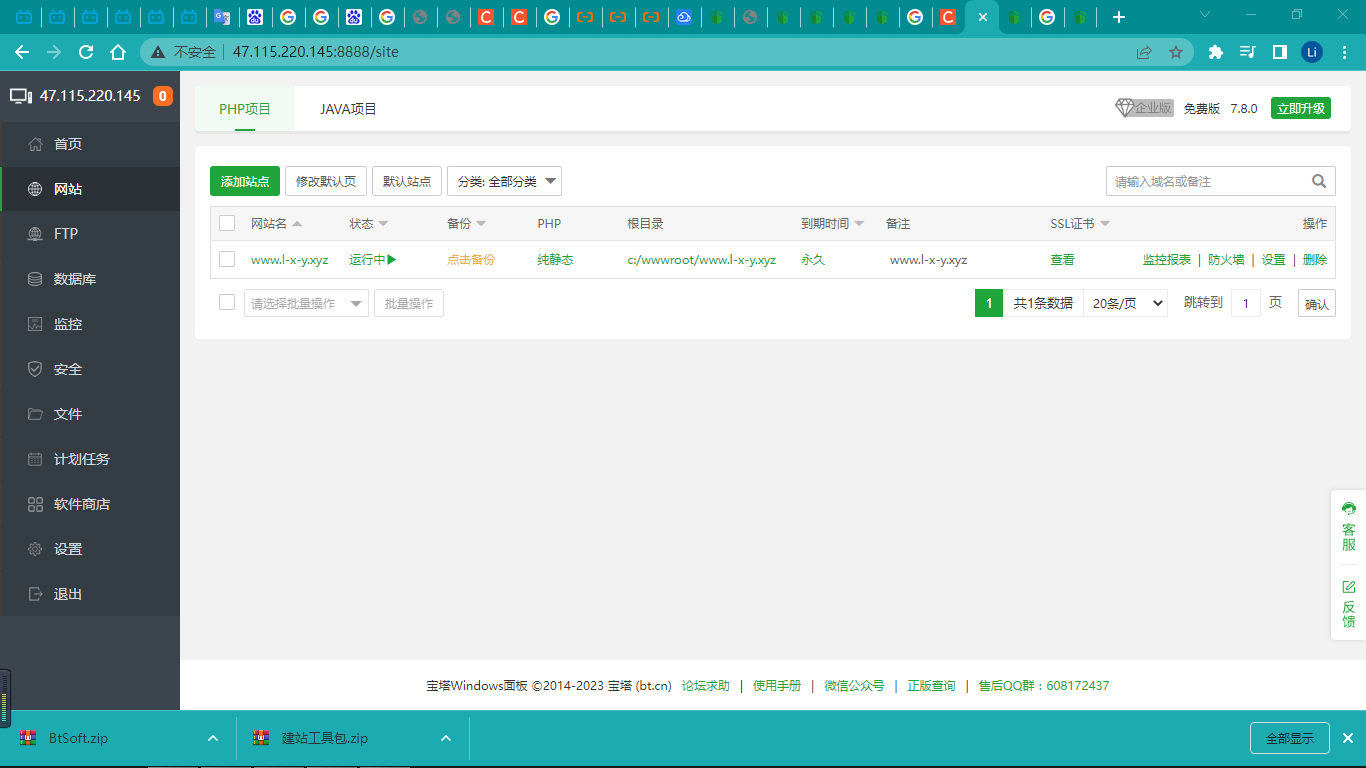Click page number 1 in pagination
This screenshot has width=1366, height=768.
[x=989, y=303]
